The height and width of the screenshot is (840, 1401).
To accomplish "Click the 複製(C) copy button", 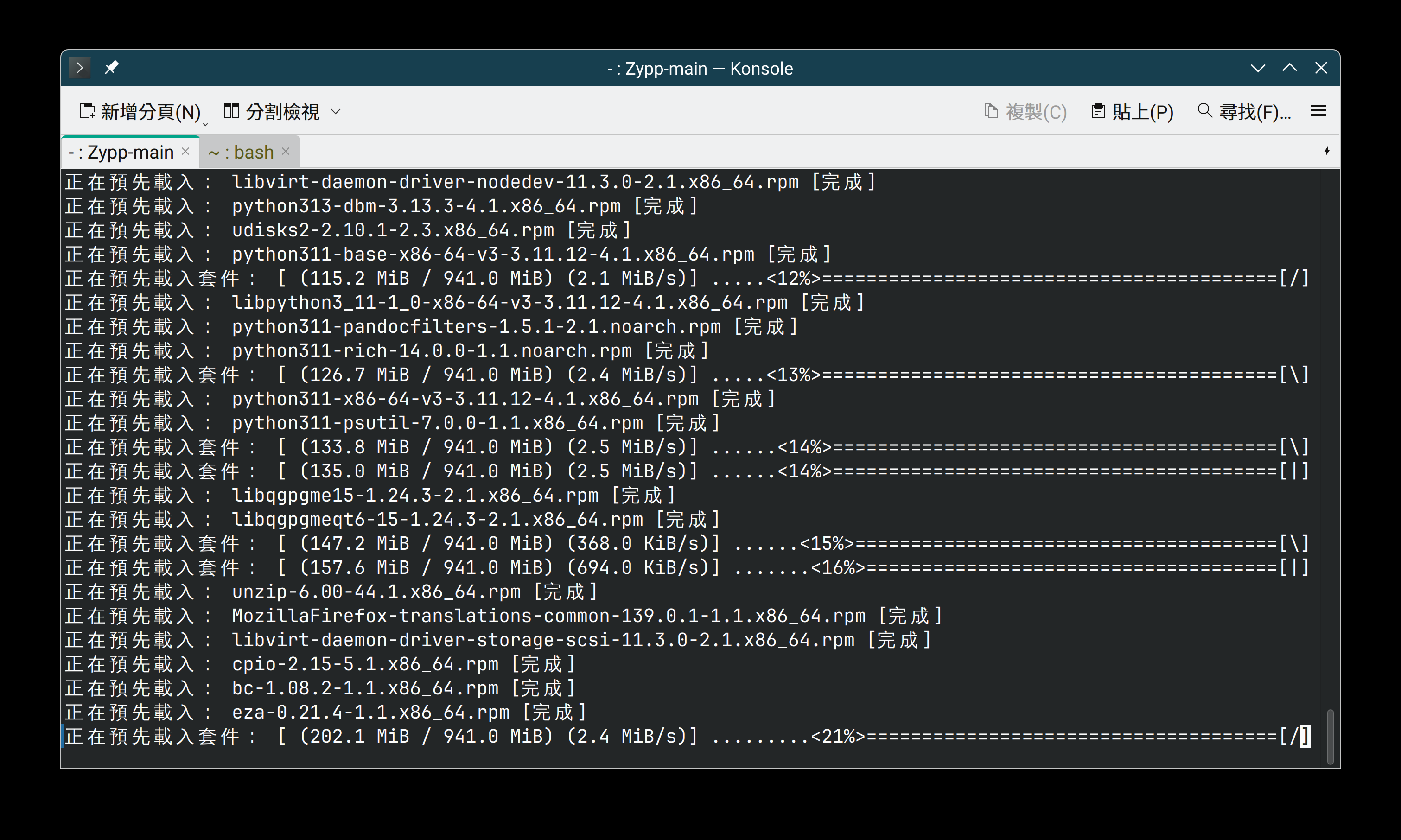I will click(1025, 112).
